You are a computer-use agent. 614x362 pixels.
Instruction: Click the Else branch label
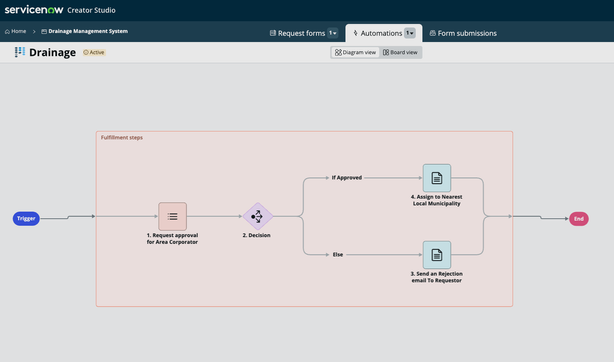pyautogui.click(x=338, y=255)
